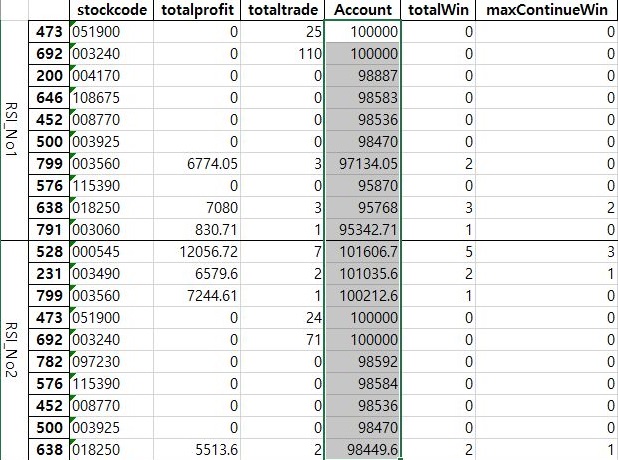
Task: Select Account value 101035.6
Action: coord(363,274)
